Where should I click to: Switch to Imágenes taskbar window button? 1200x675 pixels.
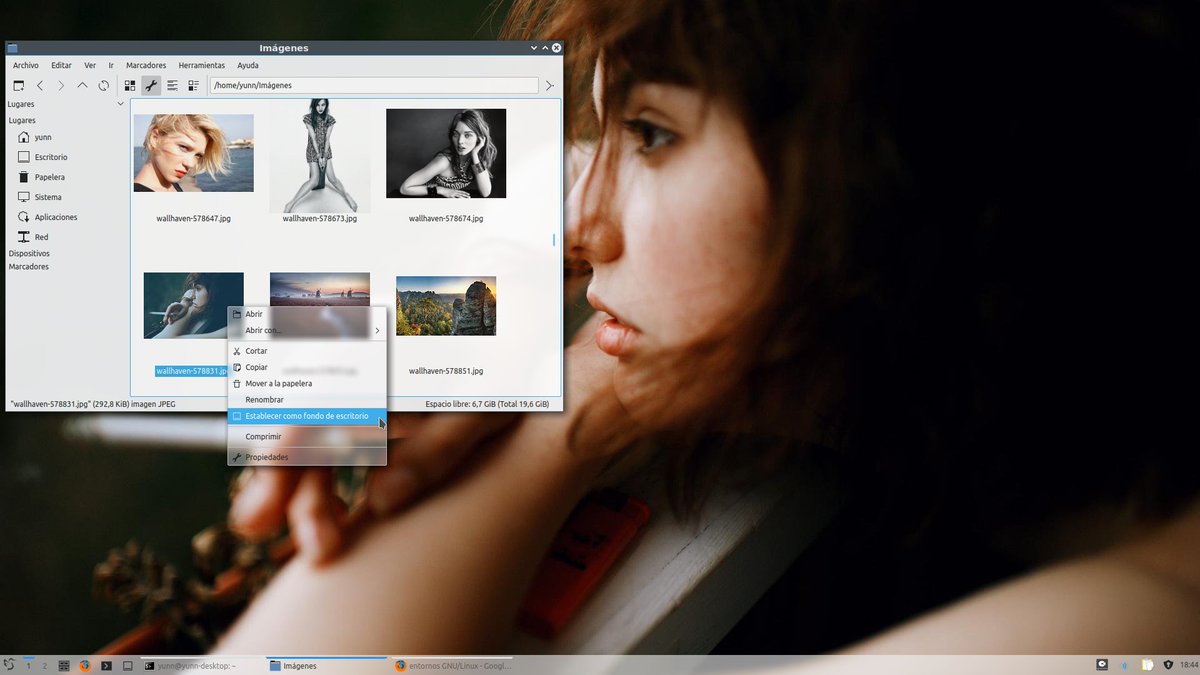(x=326, y=665)
